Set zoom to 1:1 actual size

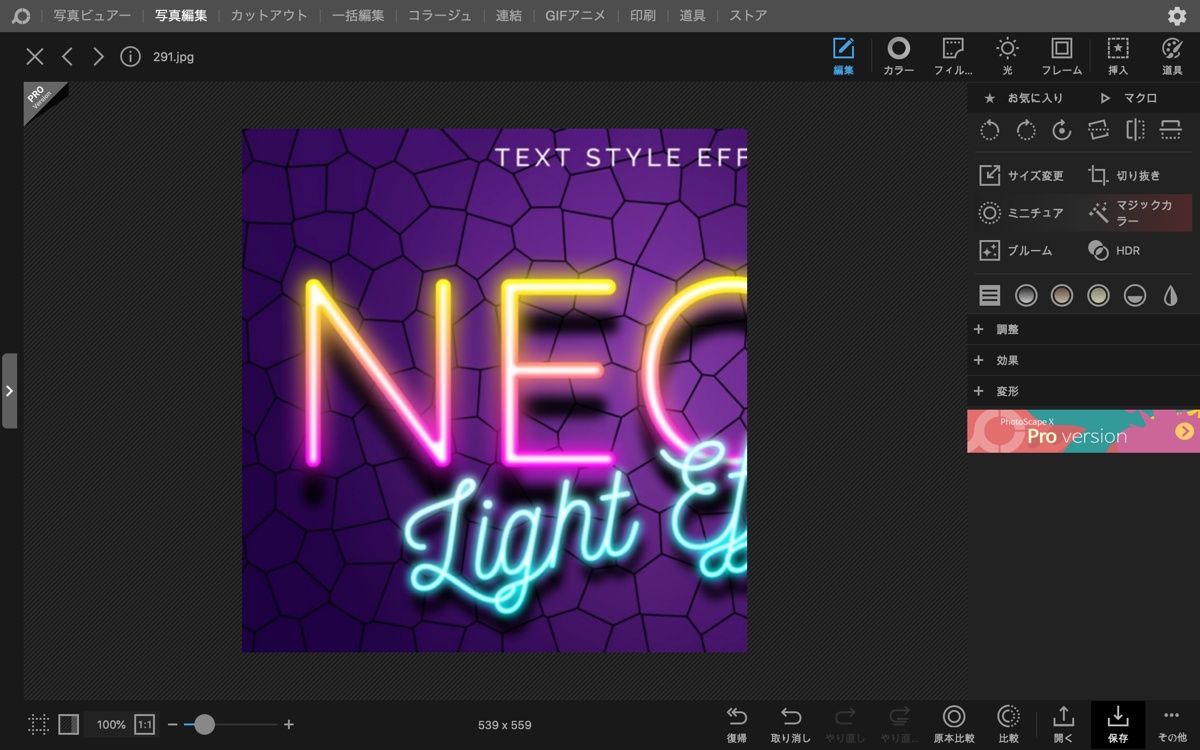pos(145,725)
